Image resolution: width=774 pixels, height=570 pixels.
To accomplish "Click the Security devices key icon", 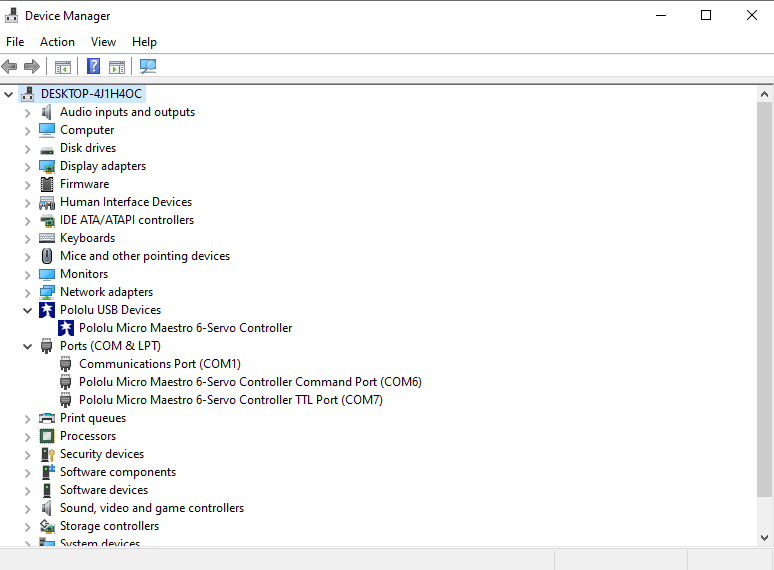I will coord(47,454).
